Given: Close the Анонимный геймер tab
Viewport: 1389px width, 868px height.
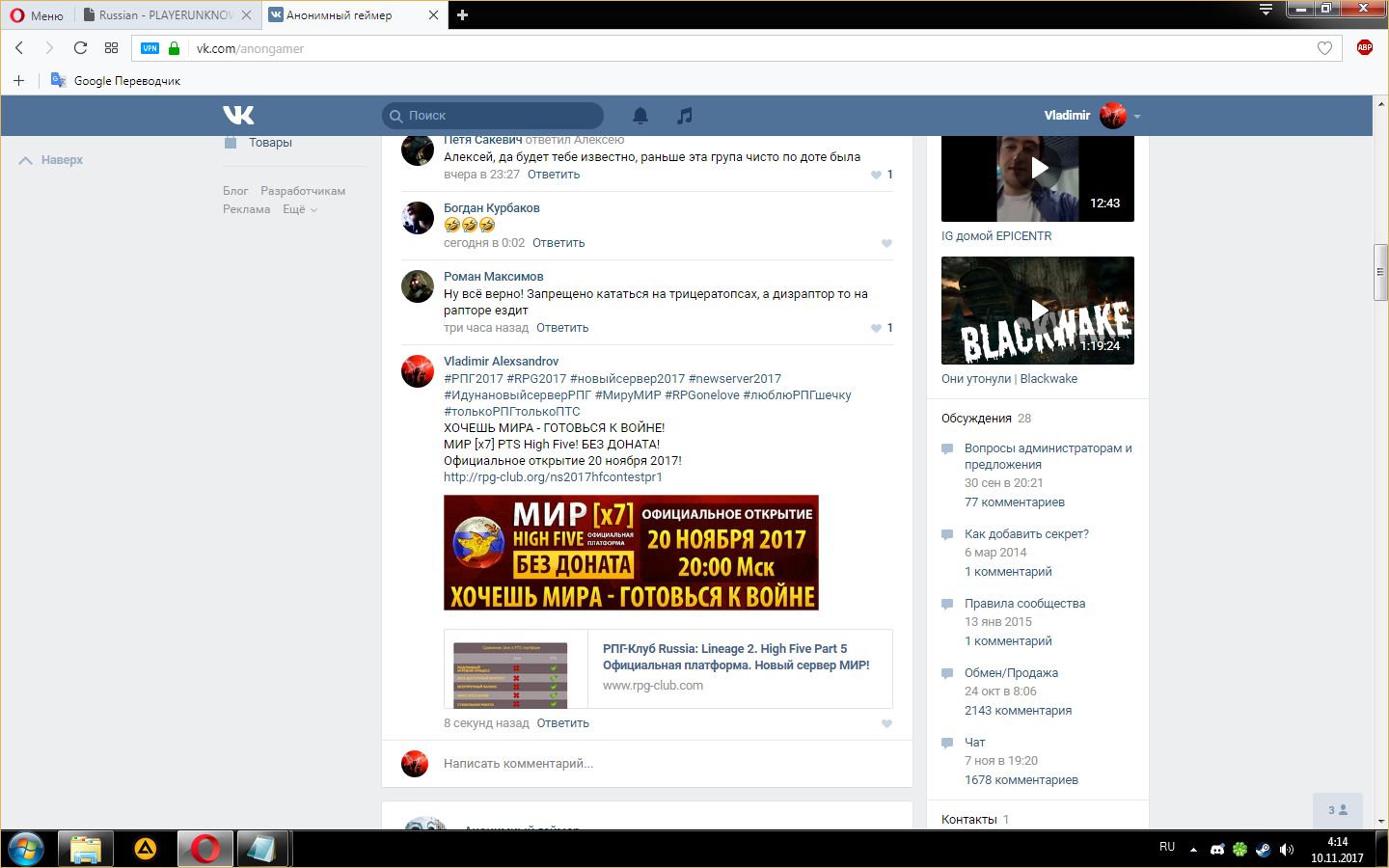Looking at the screenshot, I should [x=433, y=14].
